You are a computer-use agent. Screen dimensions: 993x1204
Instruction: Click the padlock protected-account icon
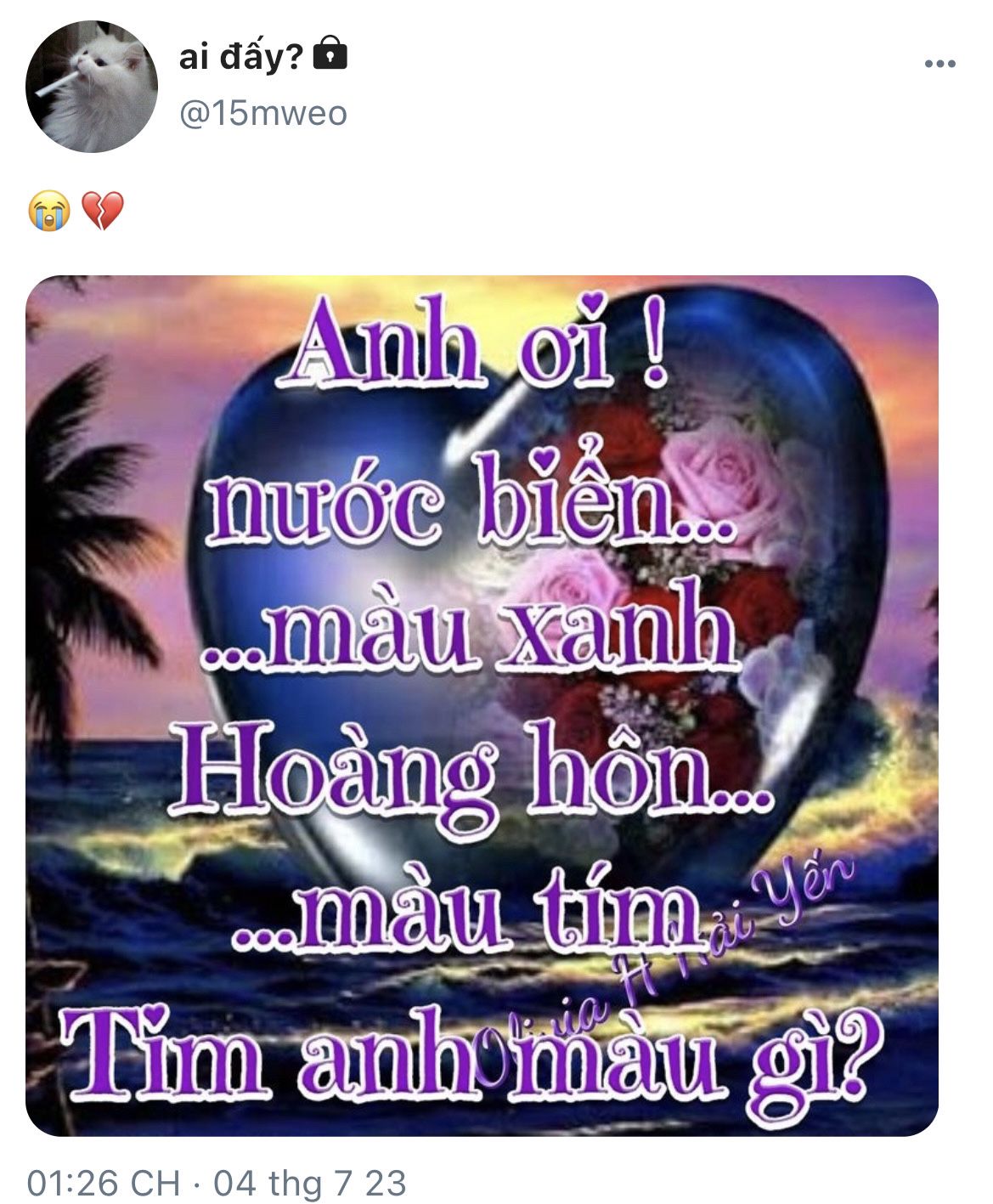pos(330,54)
